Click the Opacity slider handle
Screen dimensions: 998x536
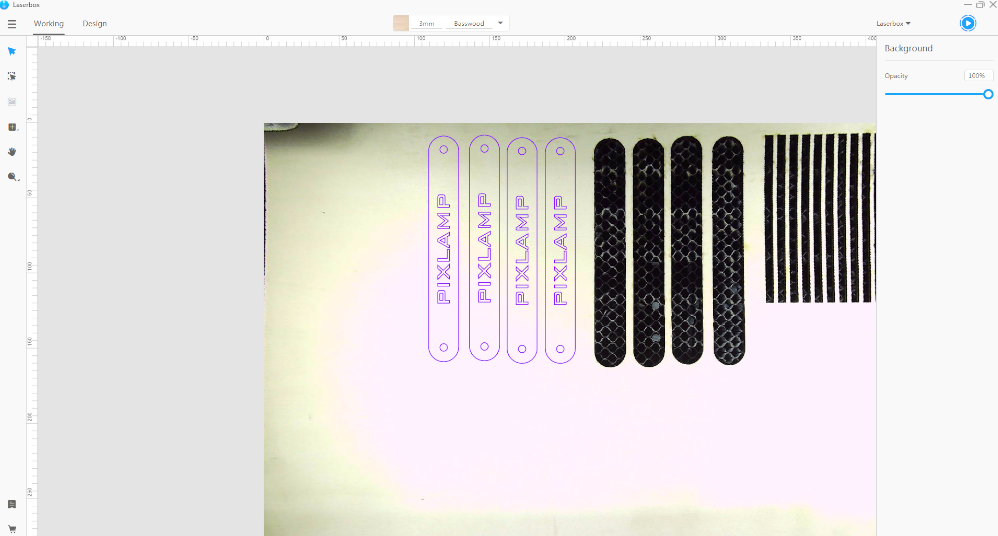(988, 94)
